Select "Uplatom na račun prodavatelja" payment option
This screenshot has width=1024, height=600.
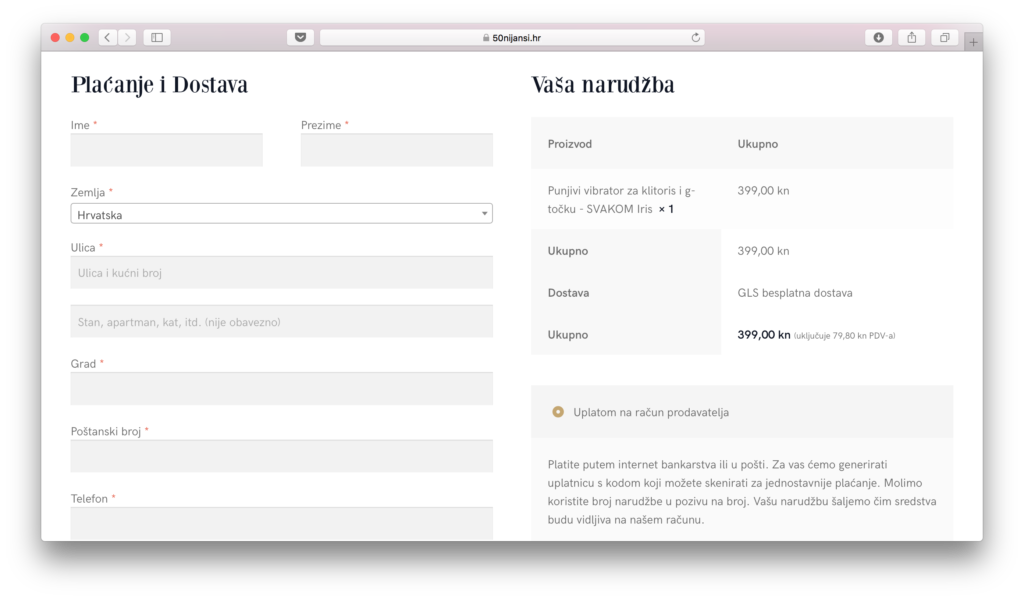[558, 412]
